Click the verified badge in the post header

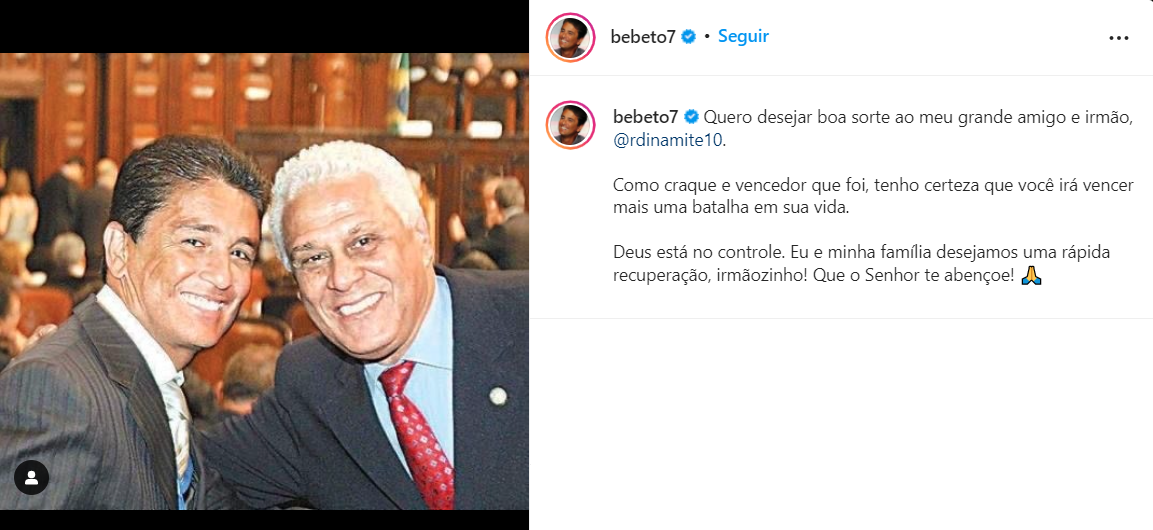click(x=689, y=37)
